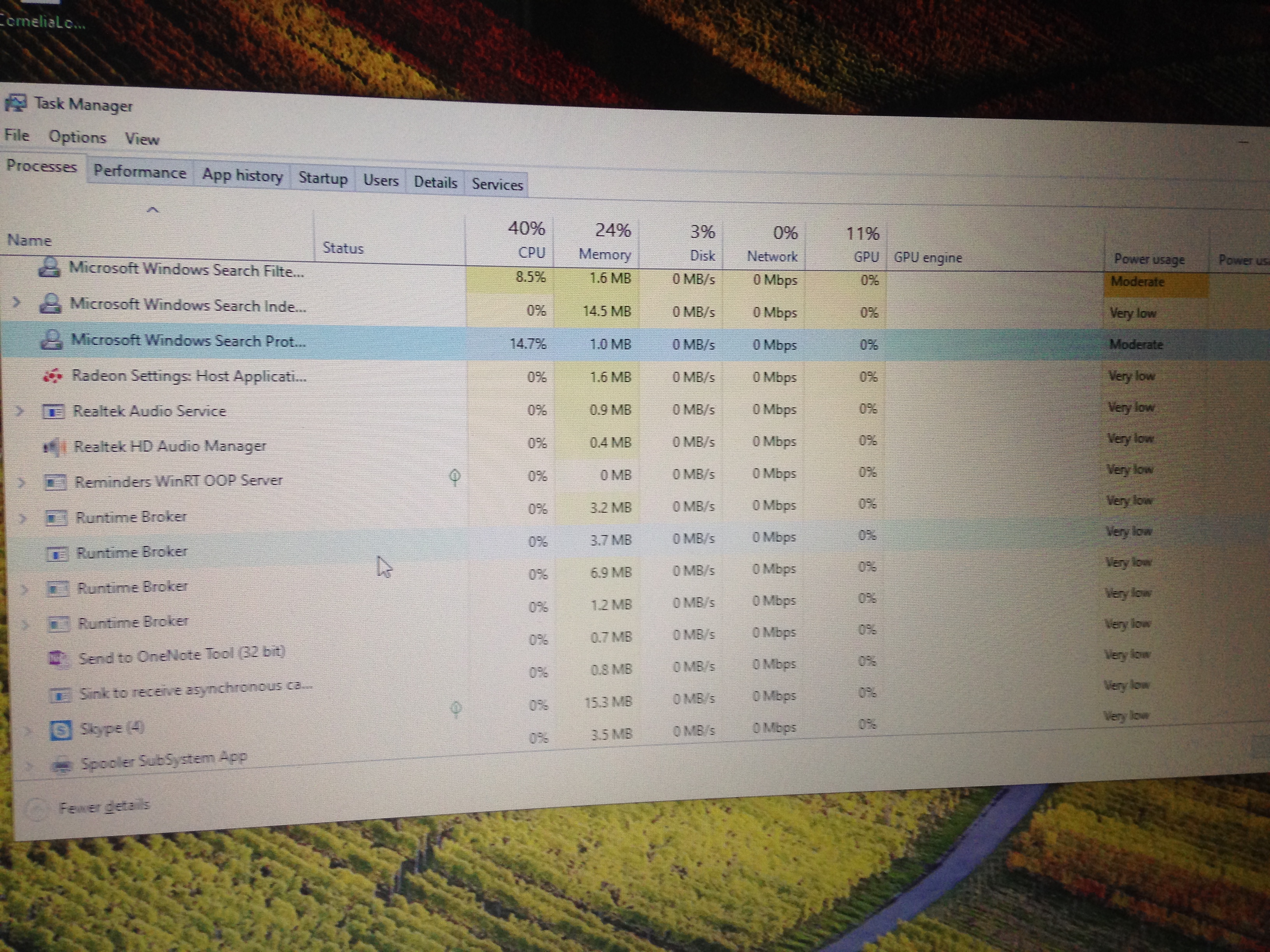Click the Radeon Settings Host Application icon
1270x952 pixels.
tap(53, 376)
